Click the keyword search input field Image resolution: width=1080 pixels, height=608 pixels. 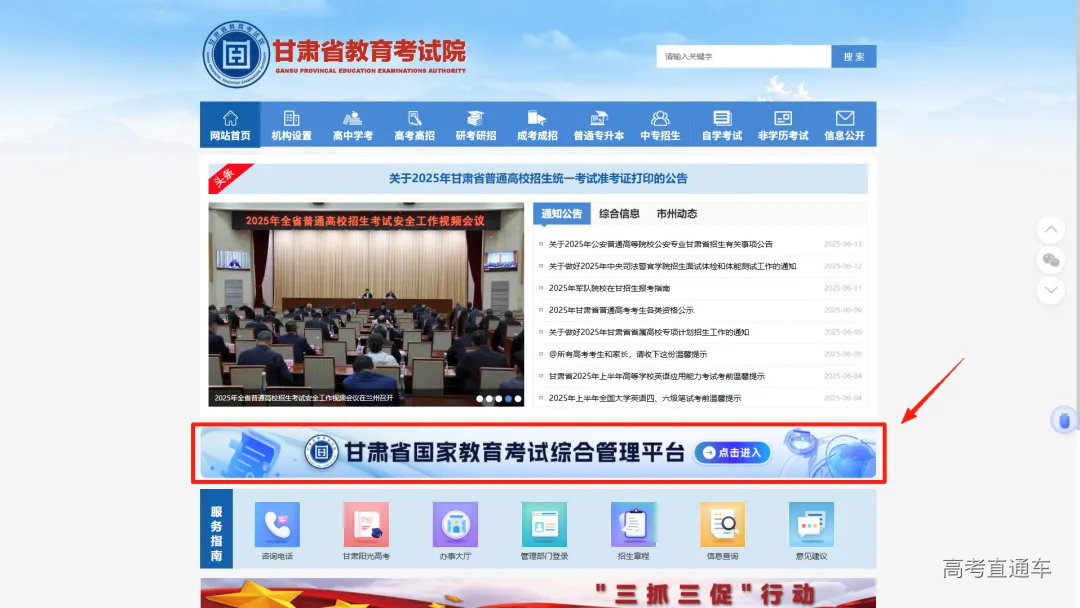coord(743,56)
